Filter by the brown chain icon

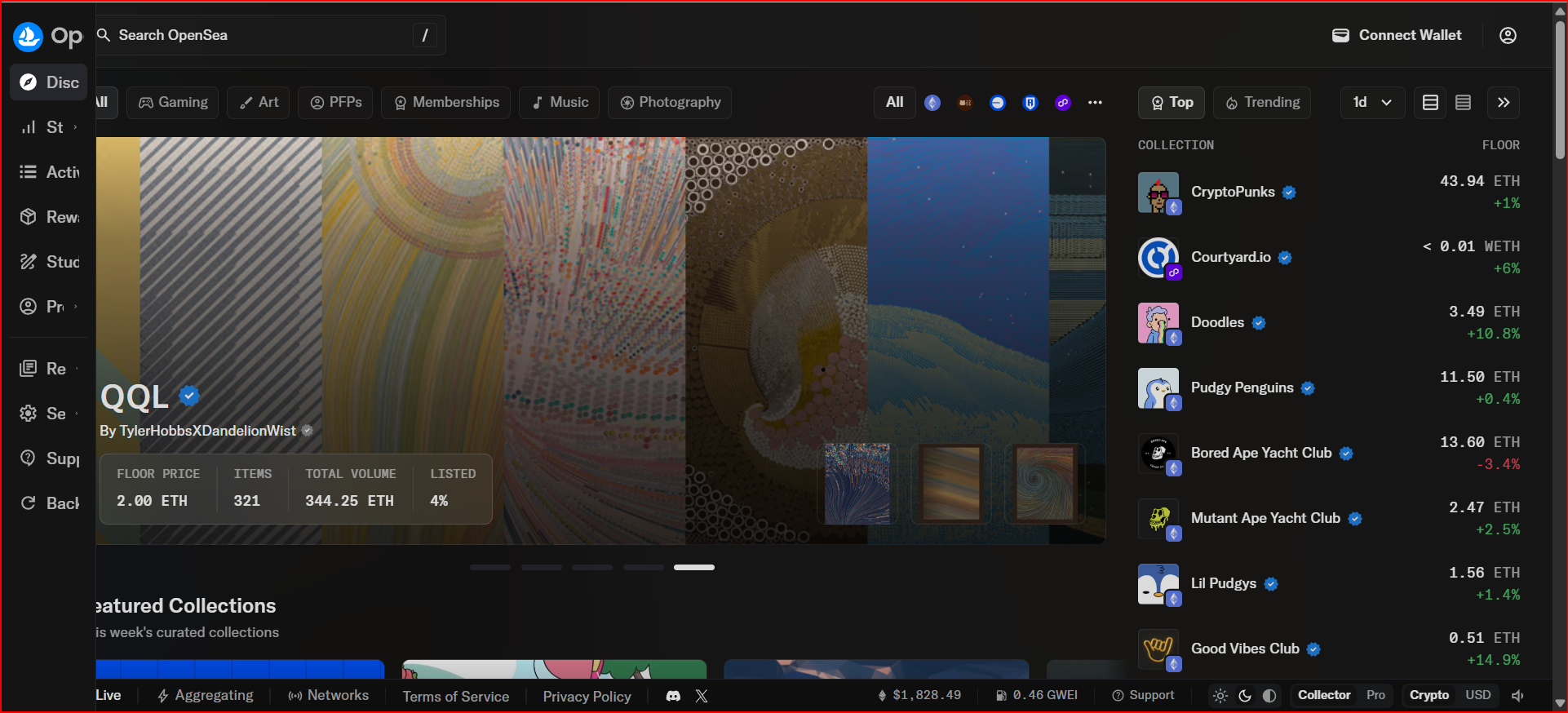coord(965,103)
